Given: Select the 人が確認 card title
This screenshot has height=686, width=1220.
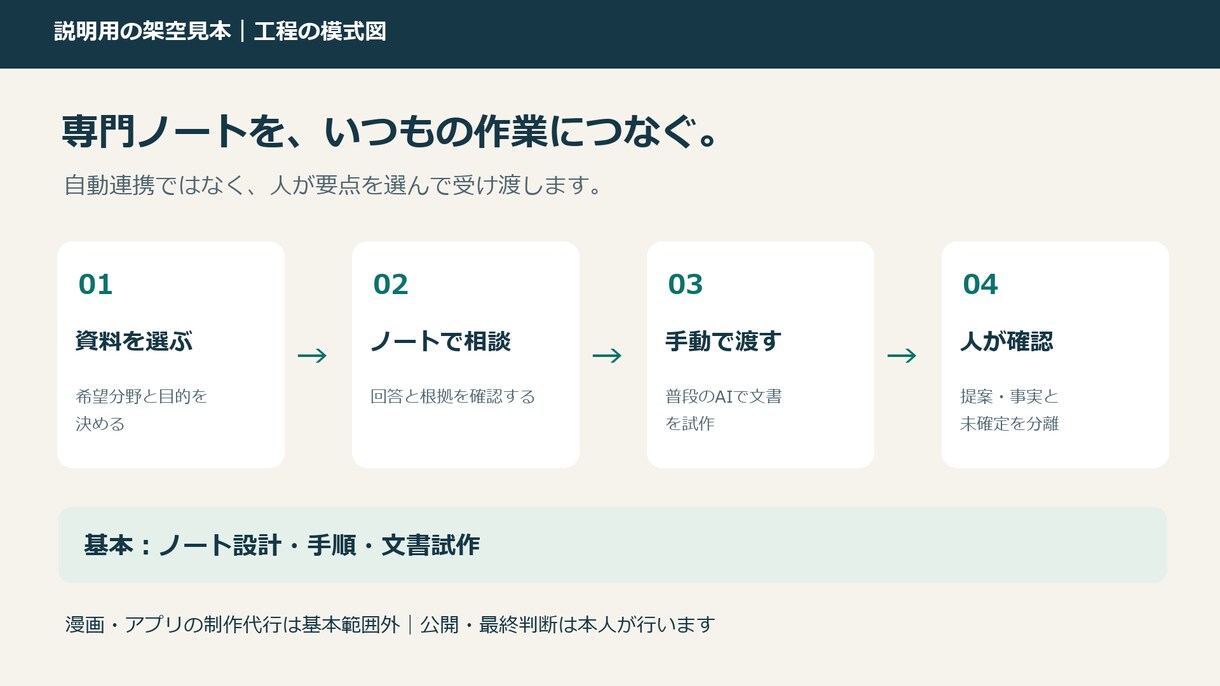Looking at the screenshot, I should pyautogui.click(x=1007, y=342).
